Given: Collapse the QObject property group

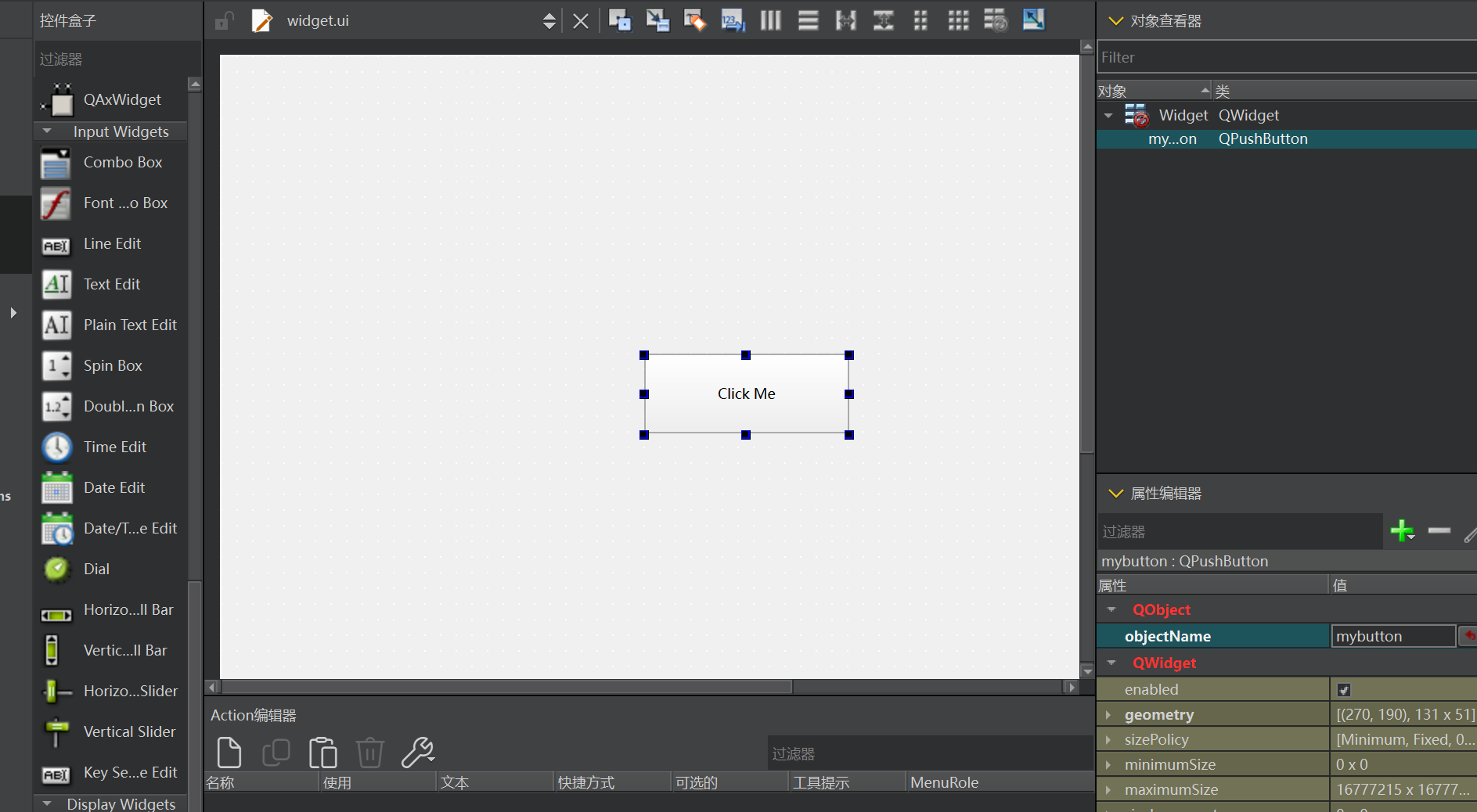Looking at the screenshot, I should pos(1111,609).
